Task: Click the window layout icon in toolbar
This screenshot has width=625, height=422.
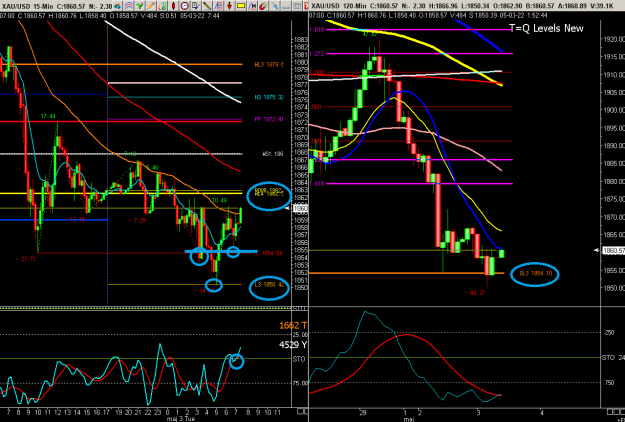Action: click(297, 6)
